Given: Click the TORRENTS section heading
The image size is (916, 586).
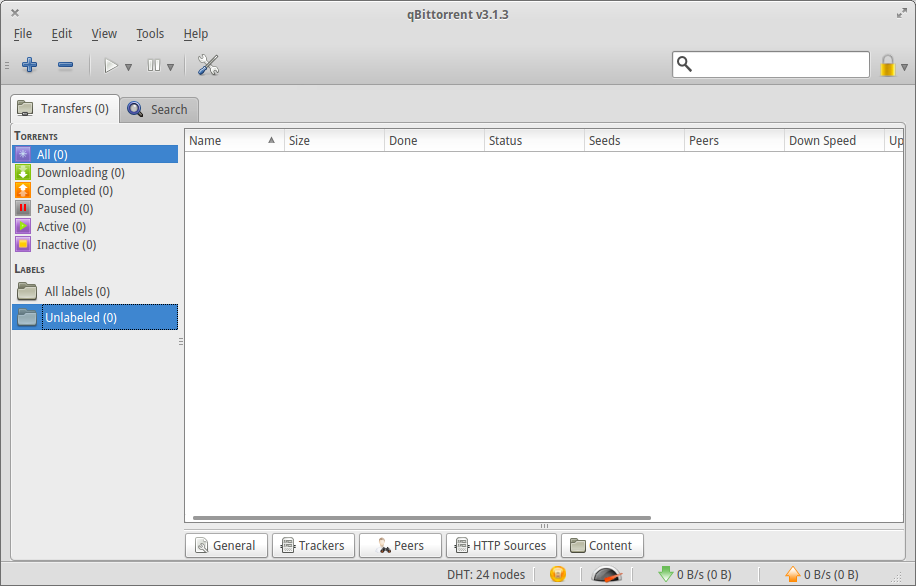Looking at the screenshot, I should [x=36, y=136].
